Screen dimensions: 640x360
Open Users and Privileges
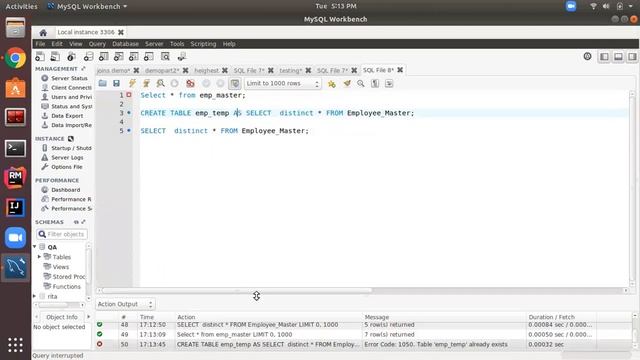pyautogui.click(x=71, y=97)
